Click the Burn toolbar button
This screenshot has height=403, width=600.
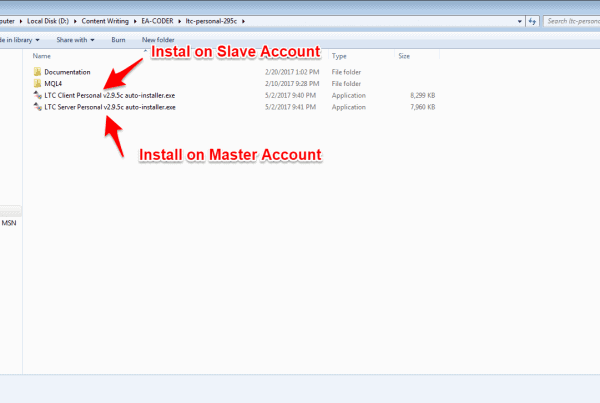point(118,40)
